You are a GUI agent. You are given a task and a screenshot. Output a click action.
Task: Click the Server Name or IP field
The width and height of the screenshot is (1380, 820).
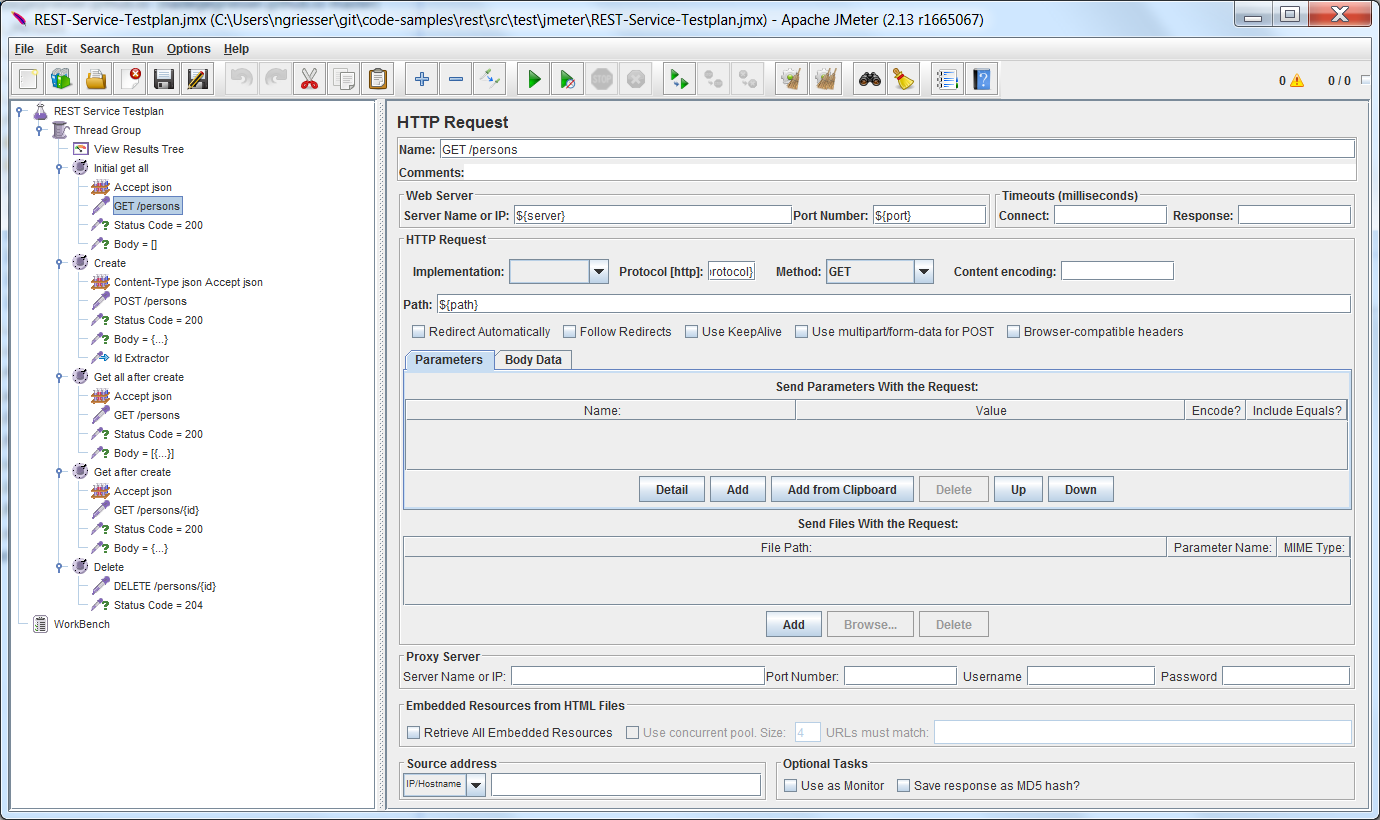(652, 215)
